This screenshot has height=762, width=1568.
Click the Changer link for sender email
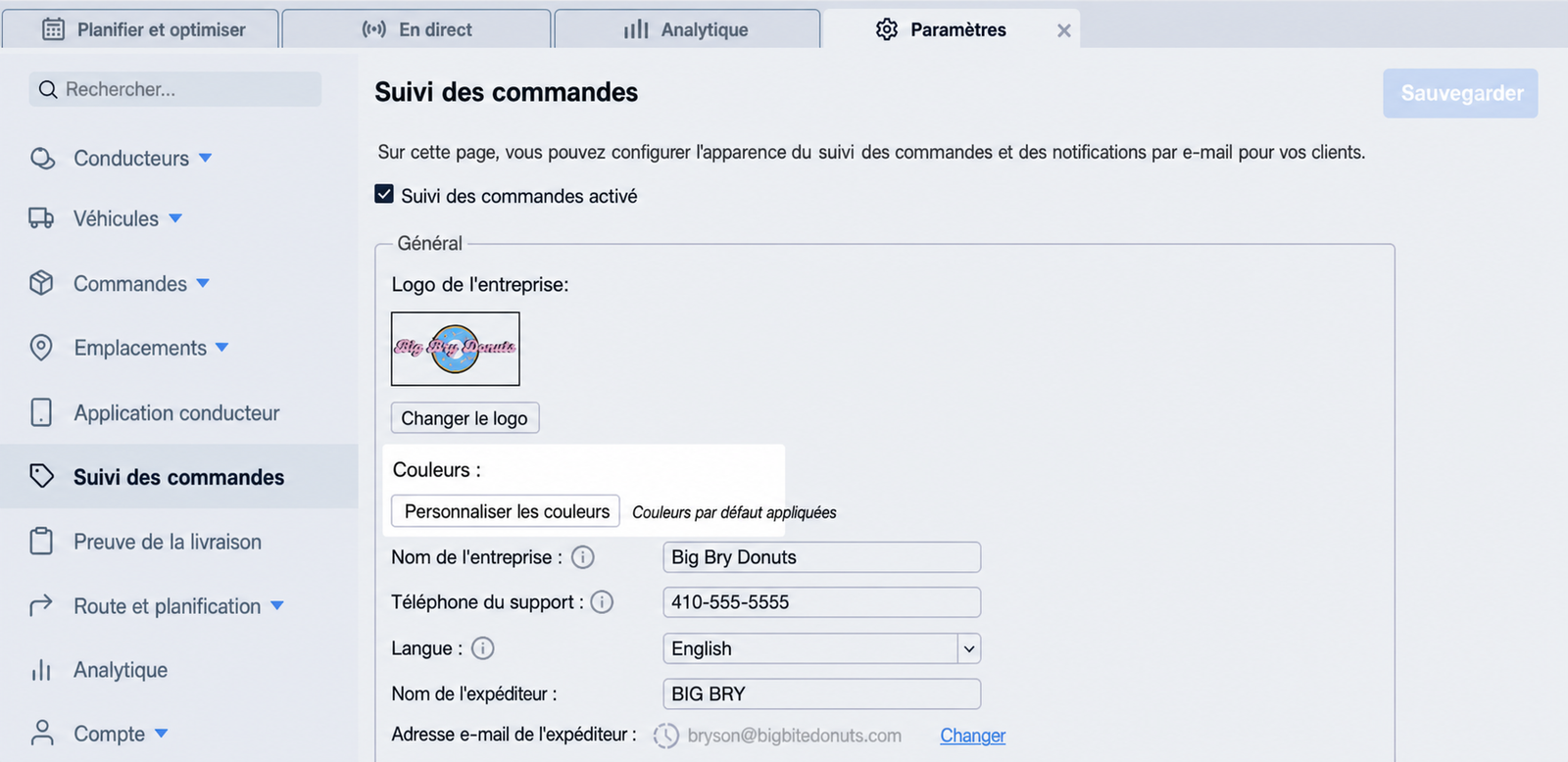point(973,736)
